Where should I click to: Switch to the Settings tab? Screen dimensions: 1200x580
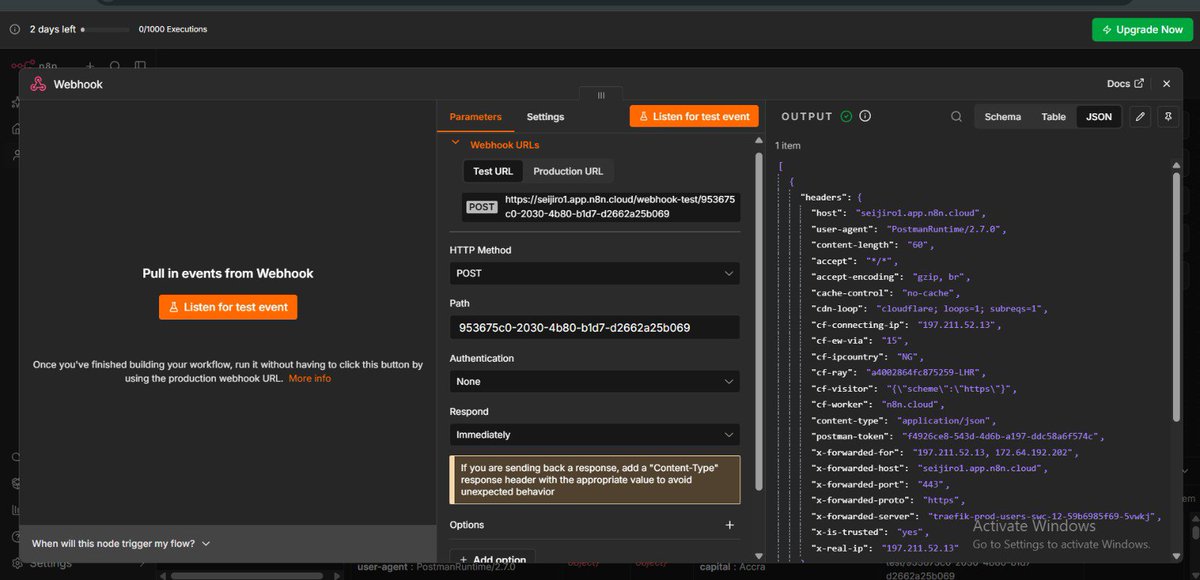pos(545,117)
